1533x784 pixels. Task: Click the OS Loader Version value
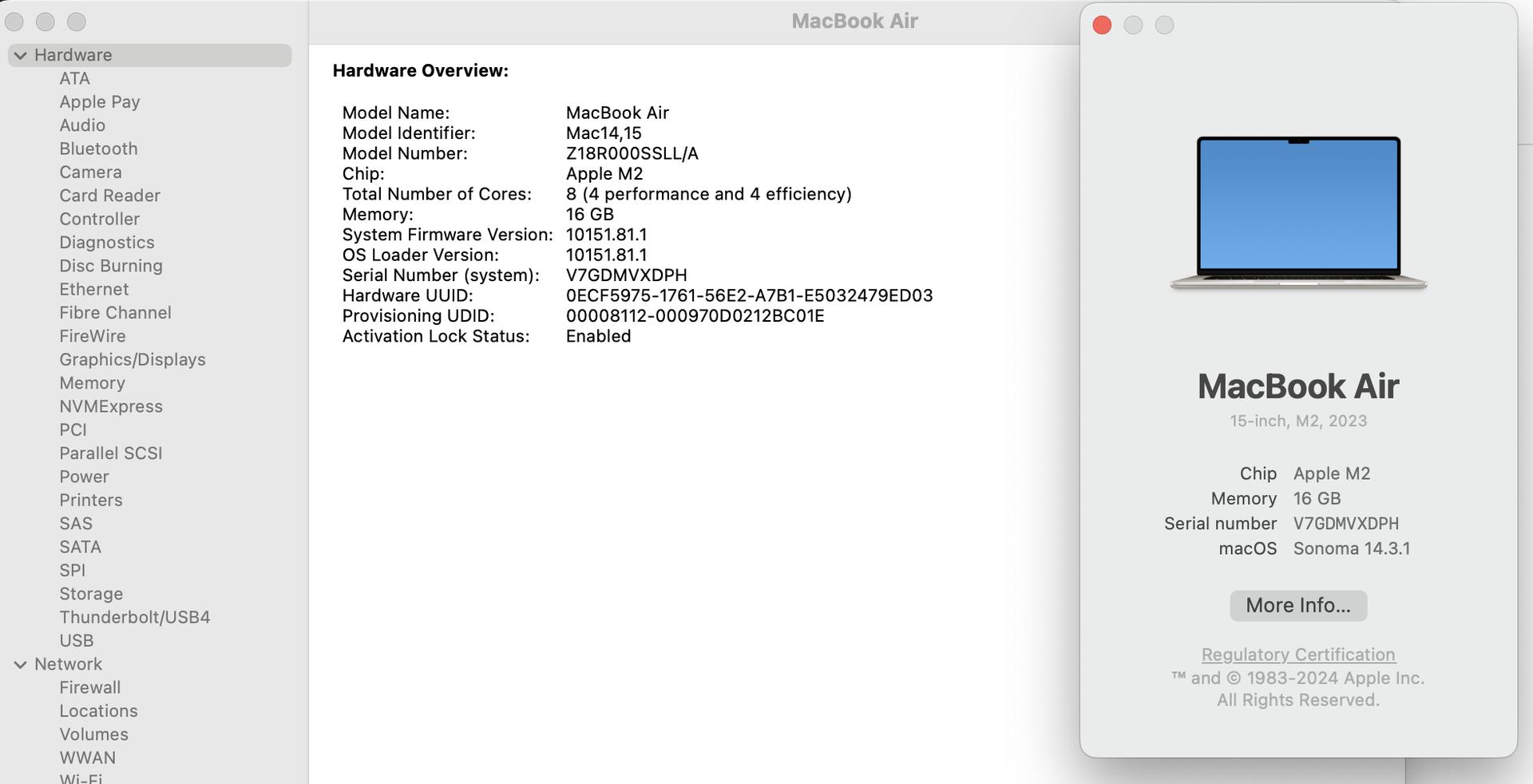click(606, 255)
